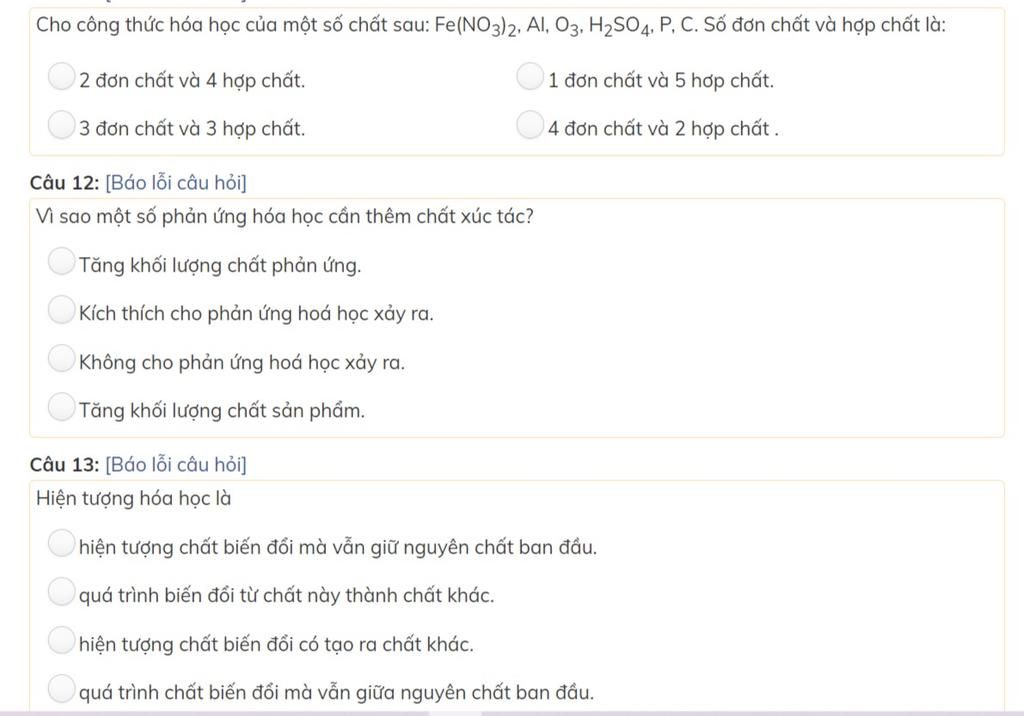Screen dimensions: 1024x716
Task: Choose 'Tăng khối lượng chất phản ứng' answer
Action: tap(63, 264)
